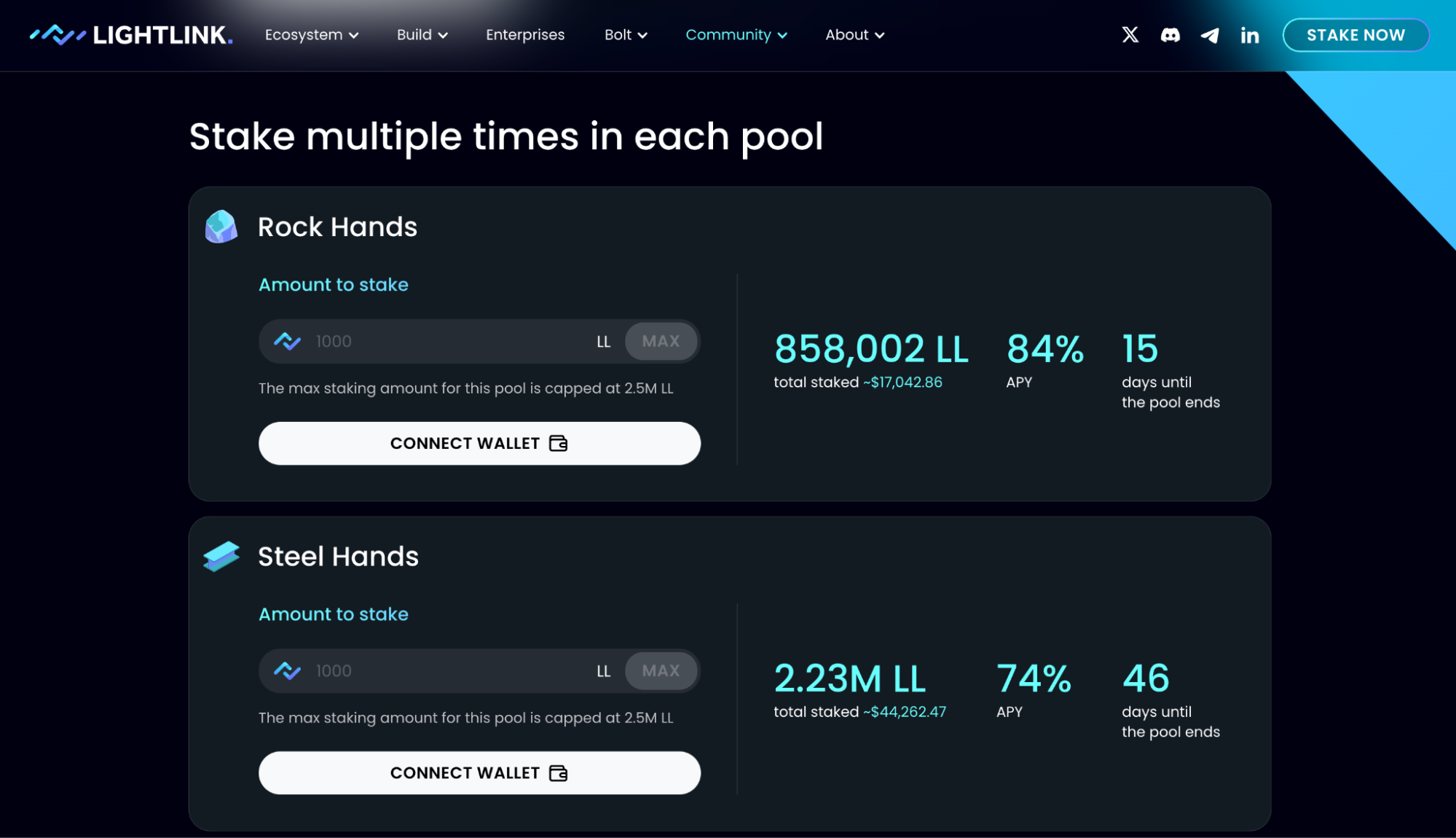Expand the Ecosystem dropdown menu
This screenshot has width=1456, height=838.
[x=311, y=35]
